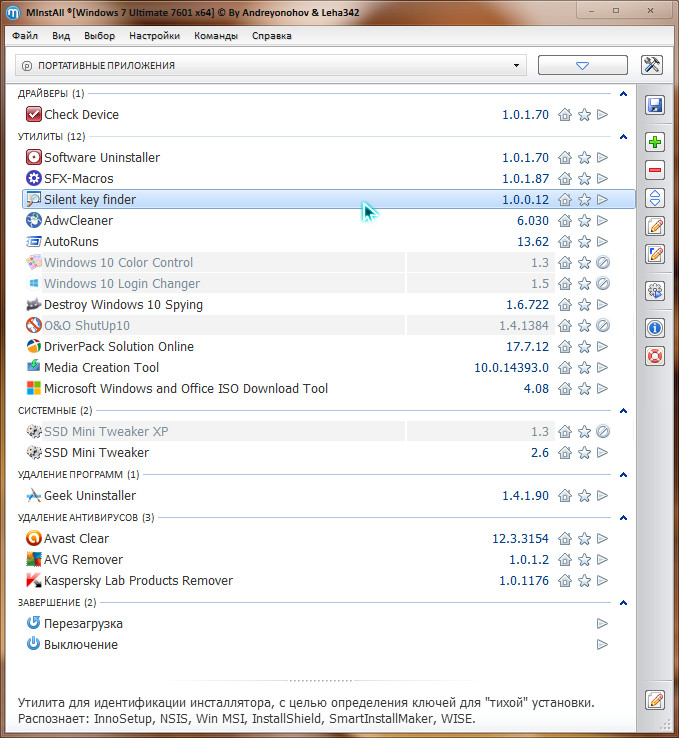Image resolution: width=679 pixels, height=738 pixels.
Task: Click the blue floppy disk save icon
Action: 655,105
